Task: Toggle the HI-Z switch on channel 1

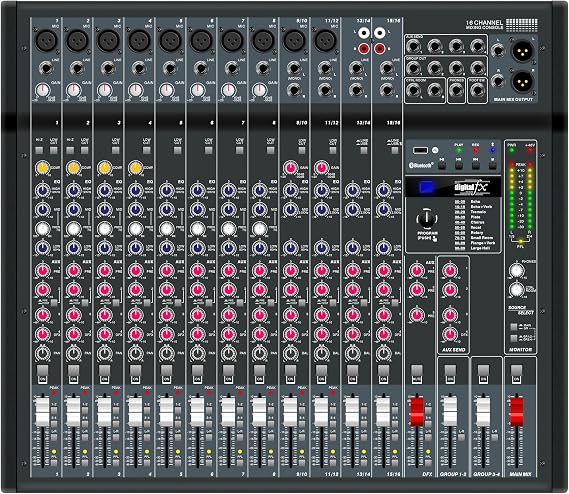Action: coord(39,150)
